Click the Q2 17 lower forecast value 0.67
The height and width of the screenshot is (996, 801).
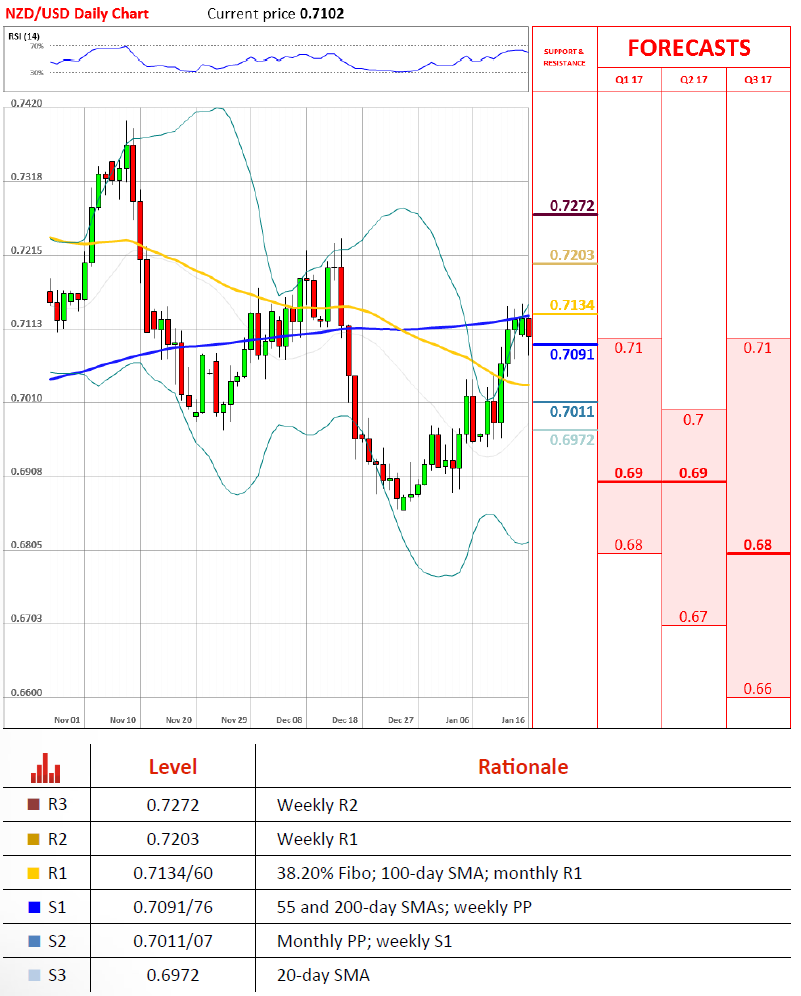coord(693,617)
